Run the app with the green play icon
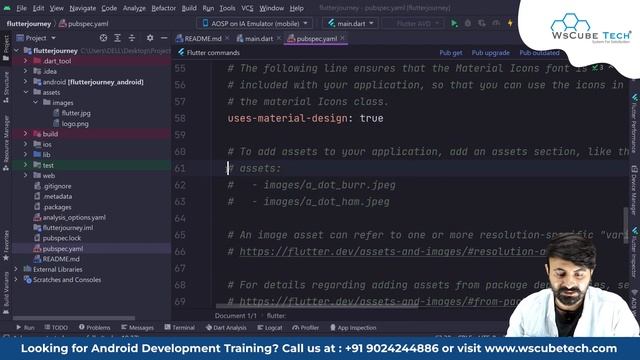The image size is (640, 360). click(454, 24)
